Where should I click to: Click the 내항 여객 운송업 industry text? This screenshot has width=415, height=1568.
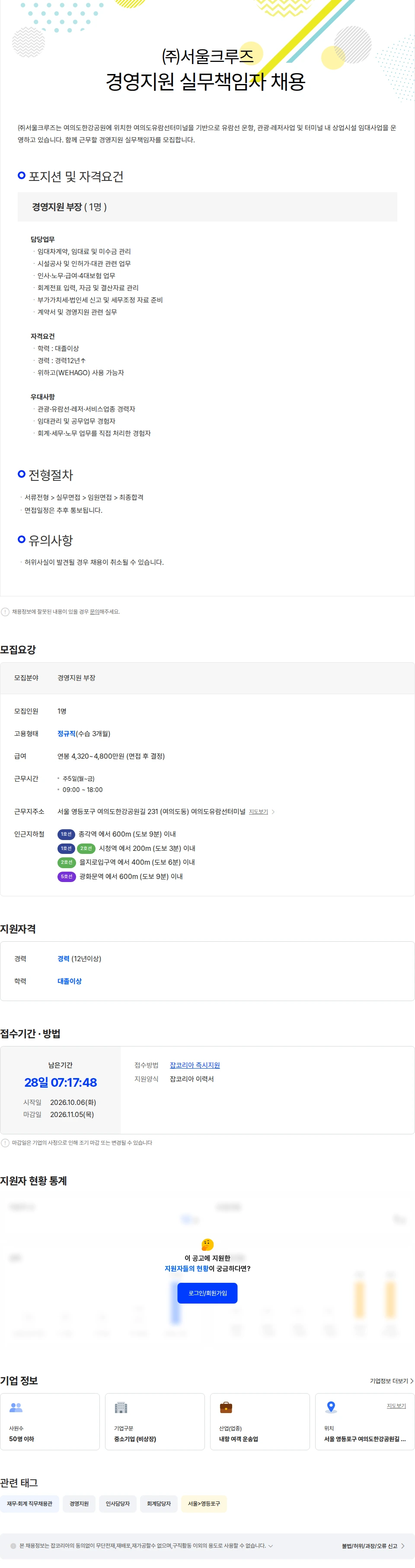[x=239, y=1439]
